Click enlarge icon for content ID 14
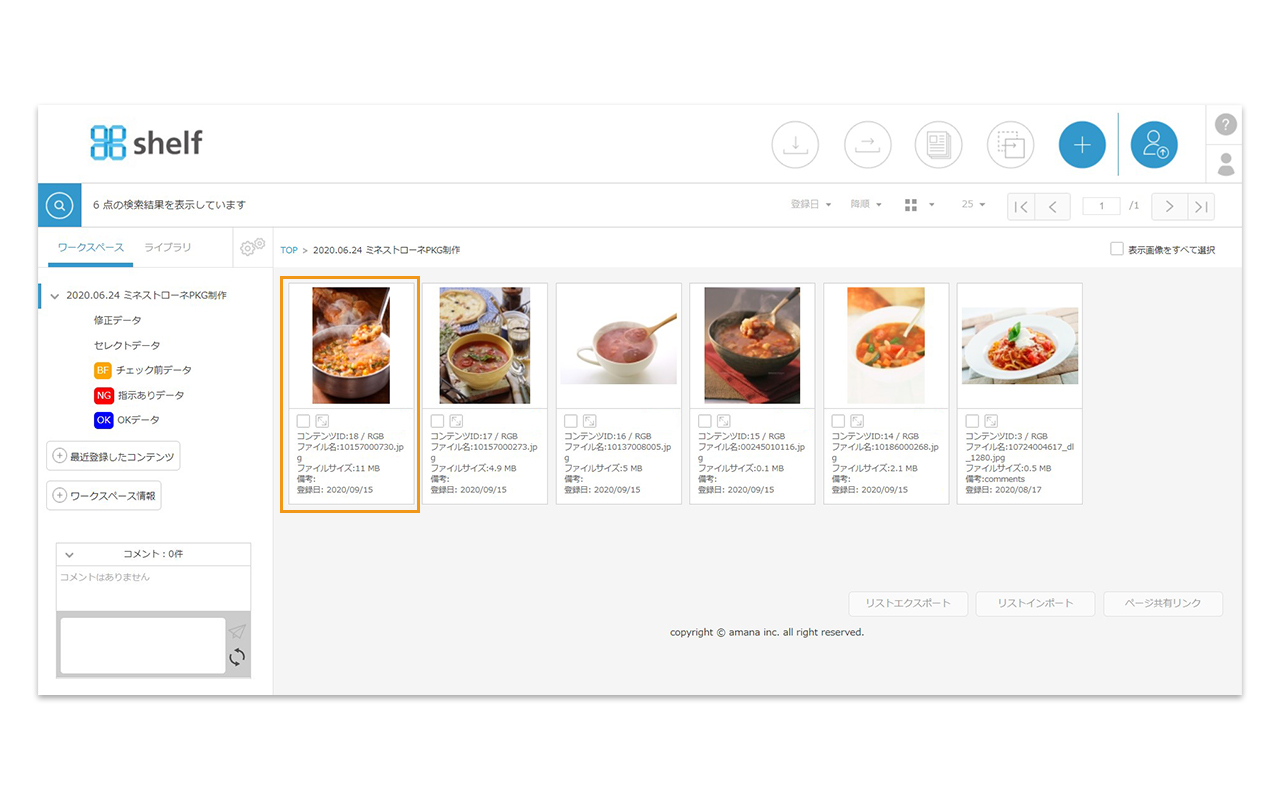The width and height of the screenshot is (1280, 800). (x=858, y=421)
